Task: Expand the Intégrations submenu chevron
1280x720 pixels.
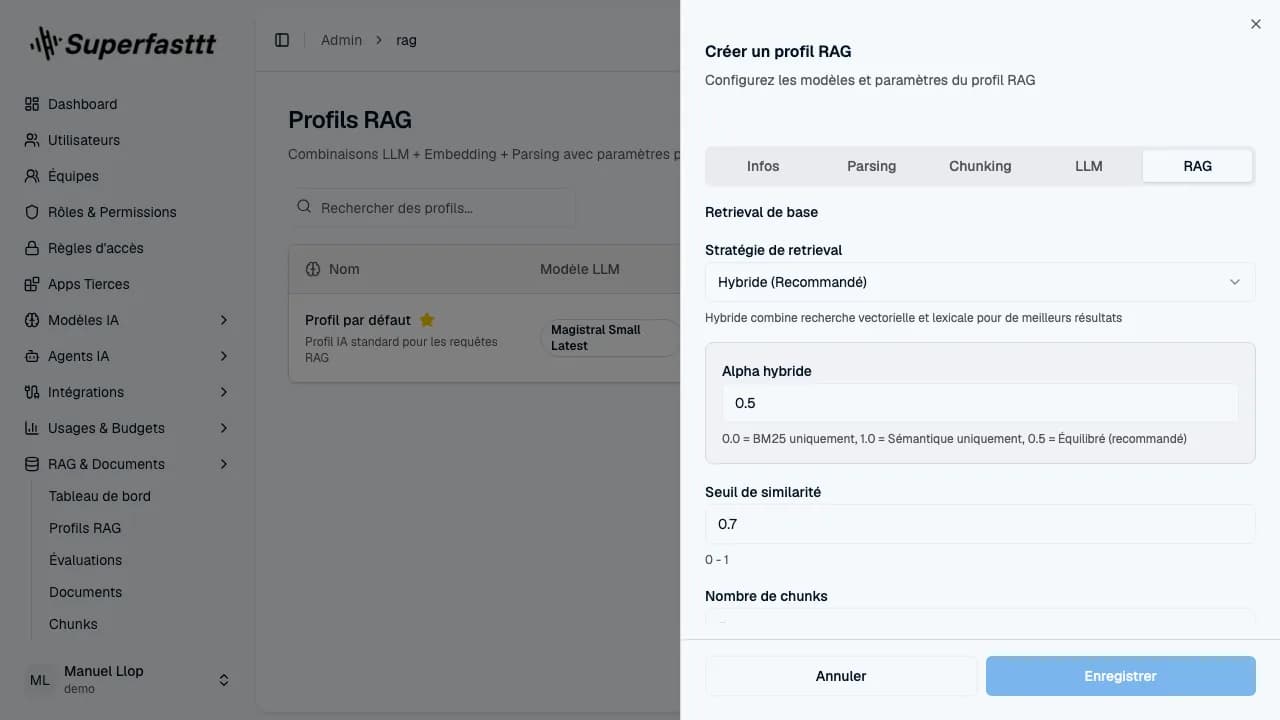Action: pos(224,392)
